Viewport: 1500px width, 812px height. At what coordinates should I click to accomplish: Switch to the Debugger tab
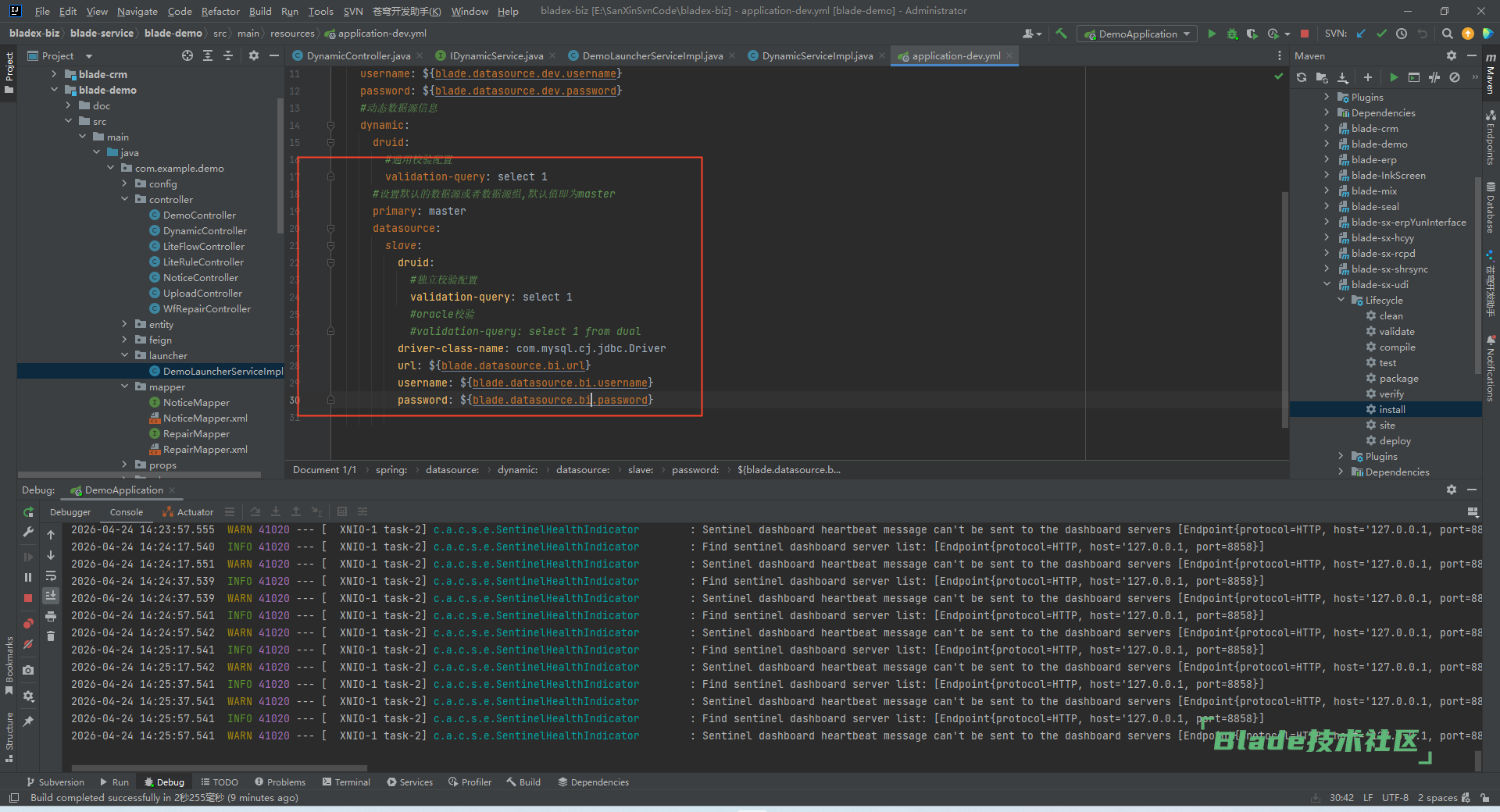coord(70,512)
